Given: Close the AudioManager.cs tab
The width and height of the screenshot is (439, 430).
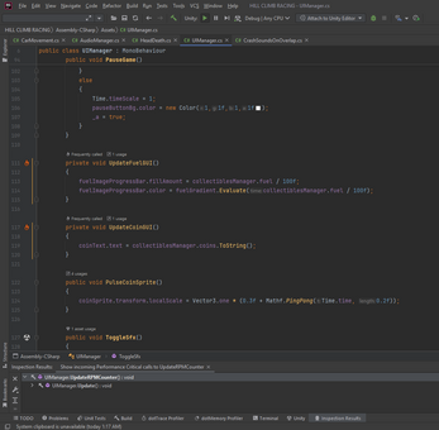Looking at the screenshot, I should pyautogui.click(x=124, y=40).
